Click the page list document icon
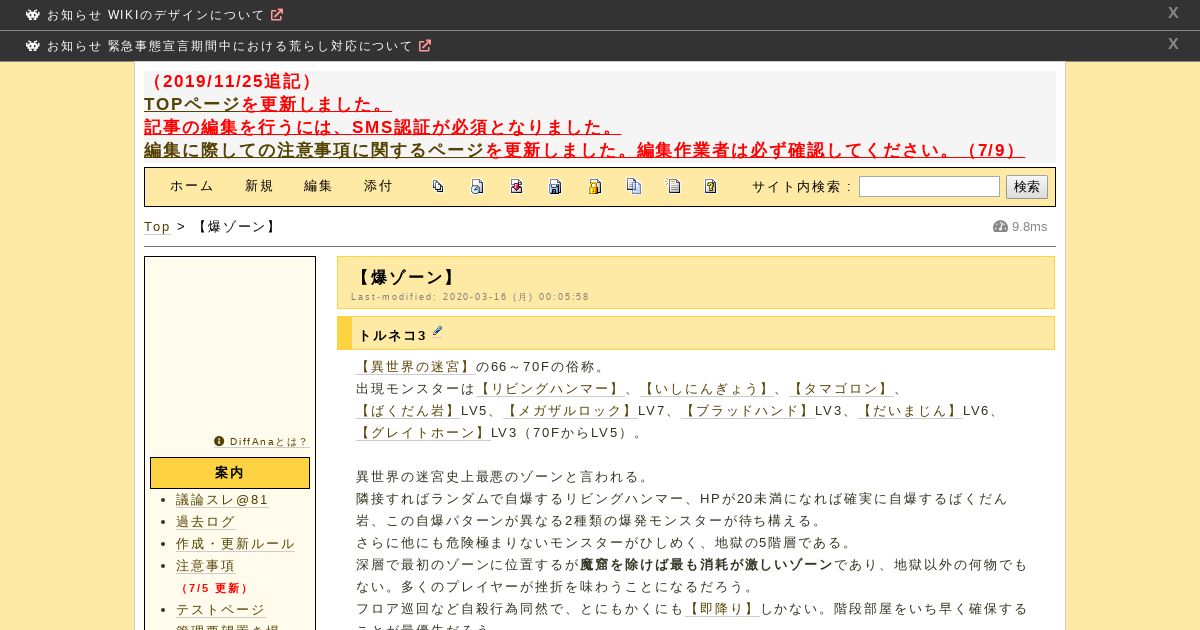Image resolution: width=1200 pixels, height=630 pixels. point(673,186)
